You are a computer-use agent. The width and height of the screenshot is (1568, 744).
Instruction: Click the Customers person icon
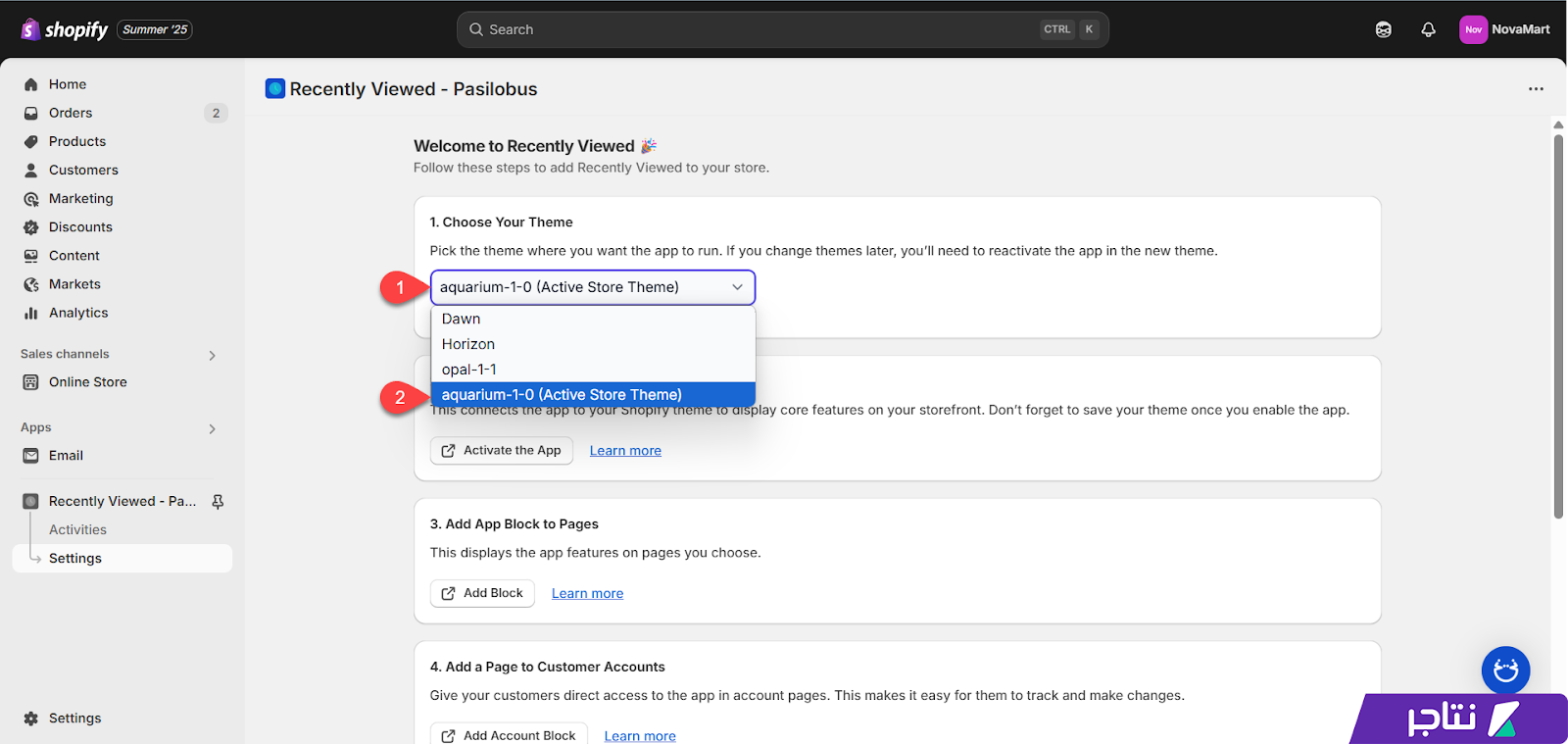30,170
